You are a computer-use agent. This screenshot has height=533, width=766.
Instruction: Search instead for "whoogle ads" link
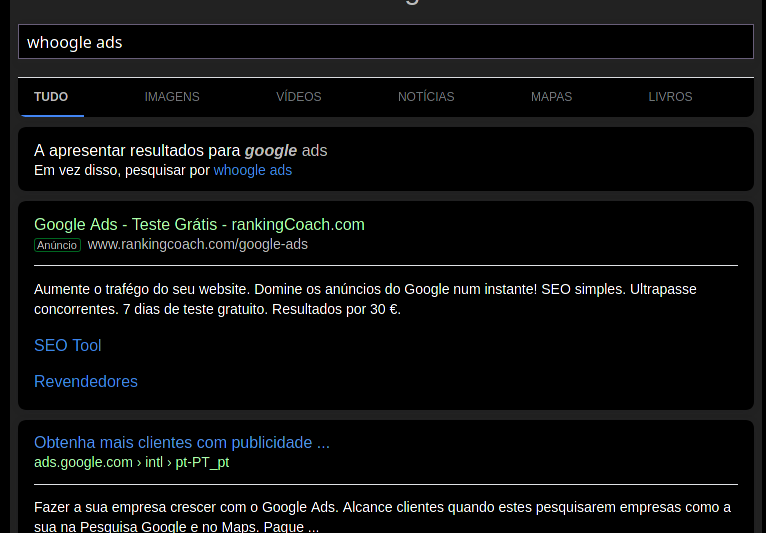(253, 170)
